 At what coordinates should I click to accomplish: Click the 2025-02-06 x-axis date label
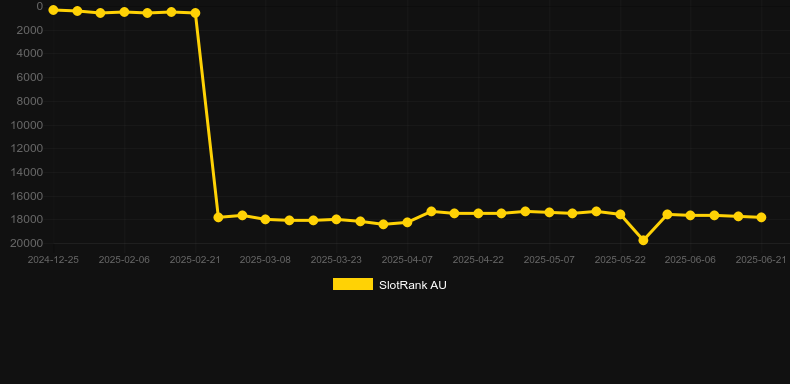click(x=124, y=260)
